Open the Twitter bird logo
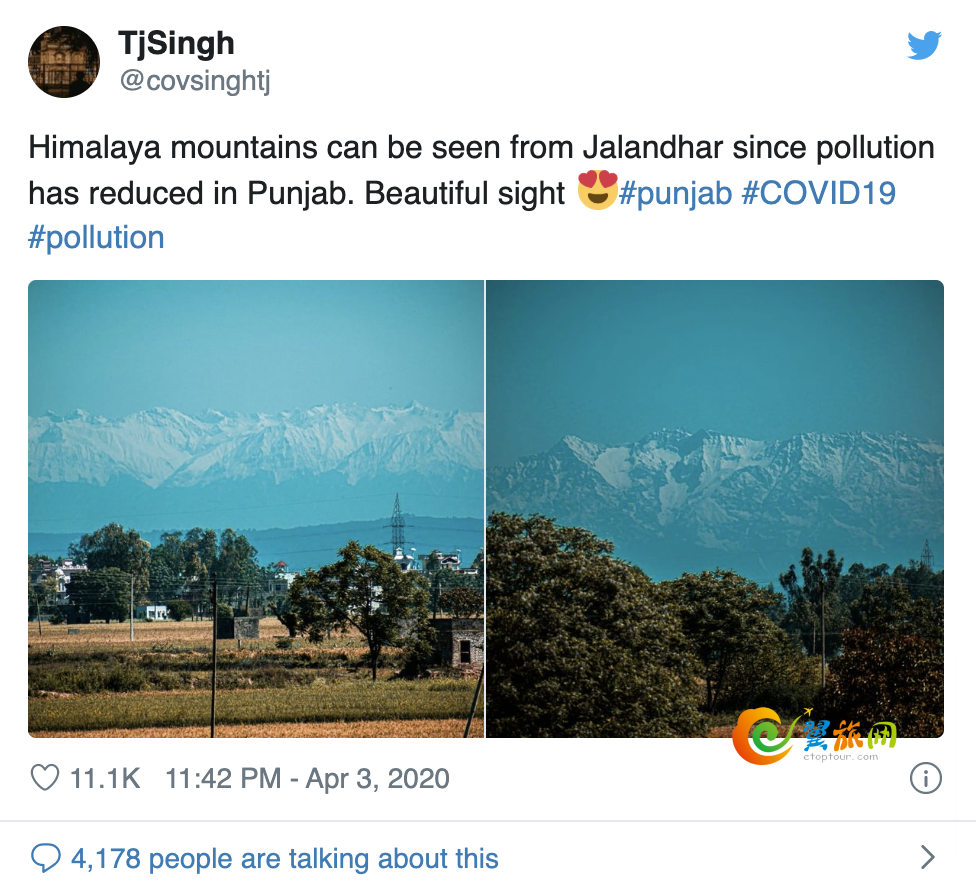 coord(924,45)
